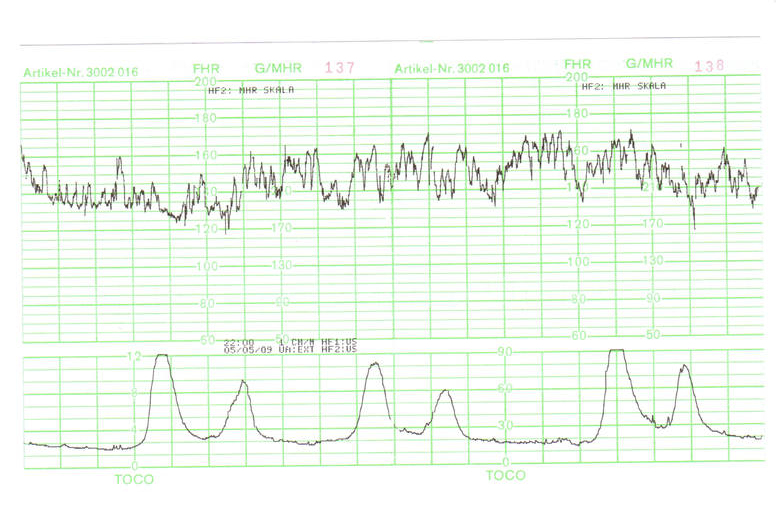
Task: Click the right 'HF2: MHR SKALA' annotation
Action: 623,86
